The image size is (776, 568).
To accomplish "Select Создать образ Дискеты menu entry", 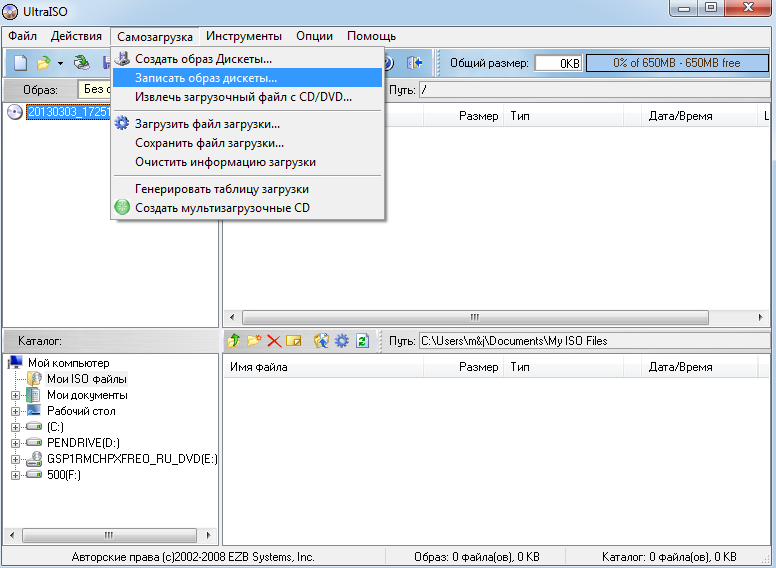I will [x=247, y=59].
